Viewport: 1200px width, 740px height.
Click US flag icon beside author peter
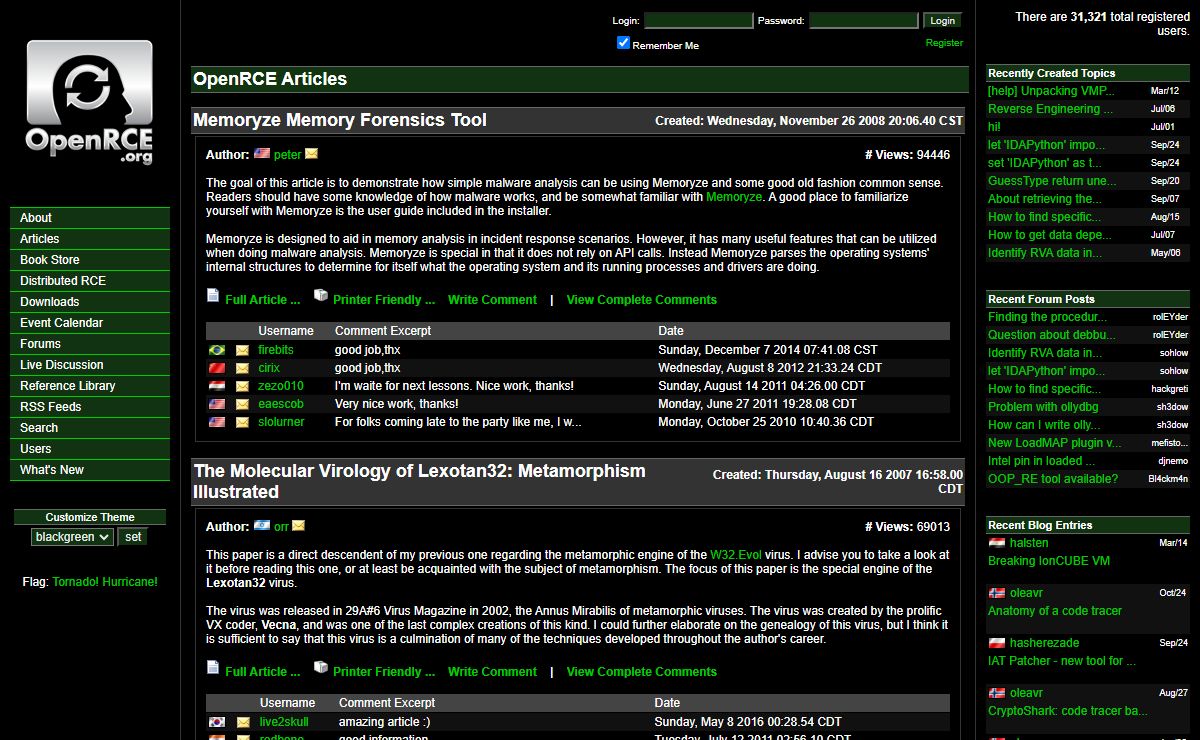[262, 154]
